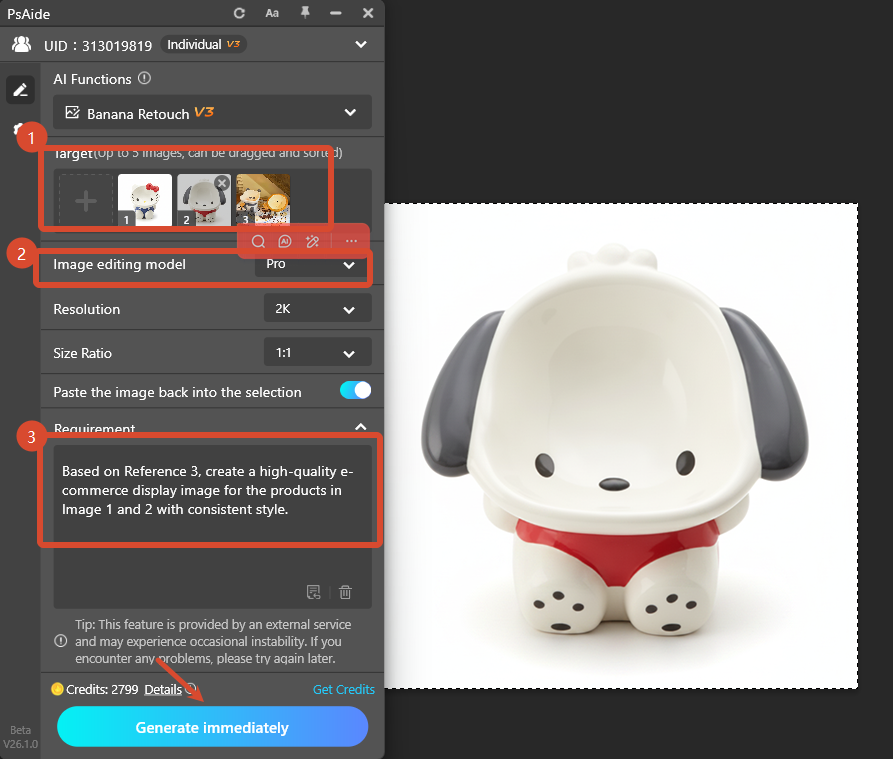Expand the UID account section chevron

361,45
